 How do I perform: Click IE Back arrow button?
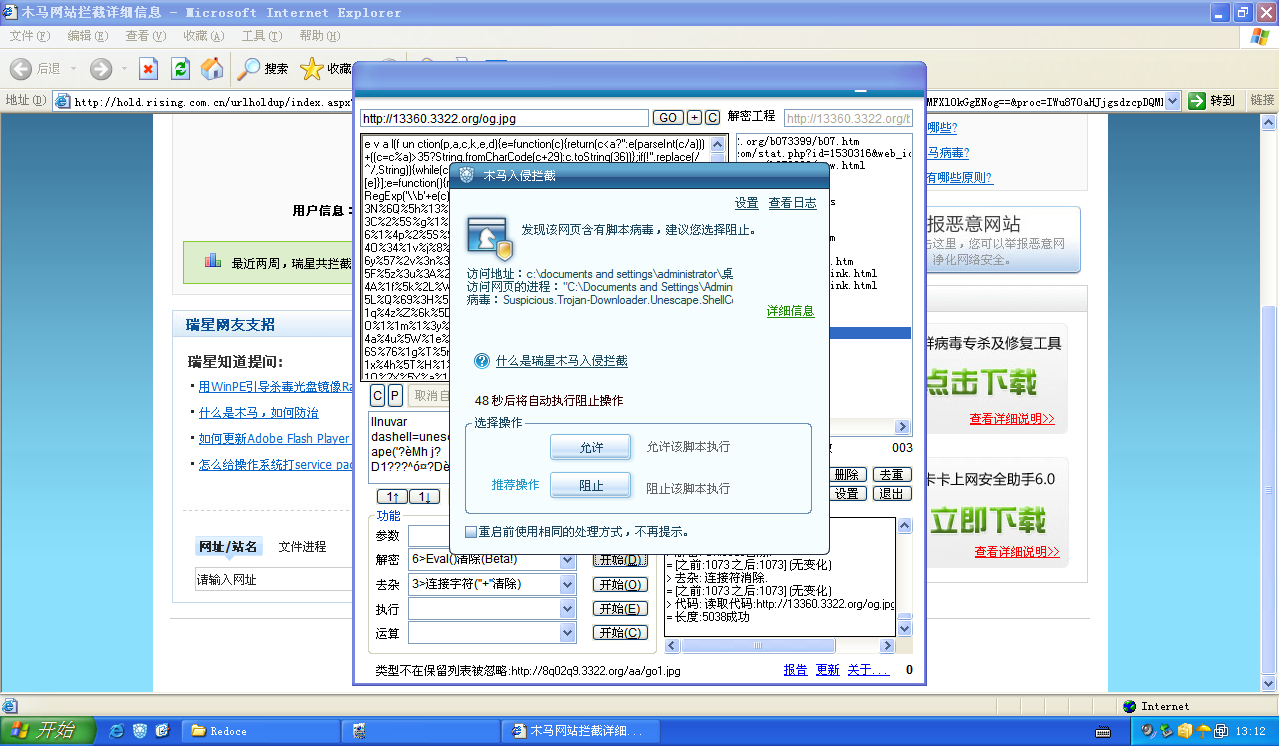[x=21, y=69]
